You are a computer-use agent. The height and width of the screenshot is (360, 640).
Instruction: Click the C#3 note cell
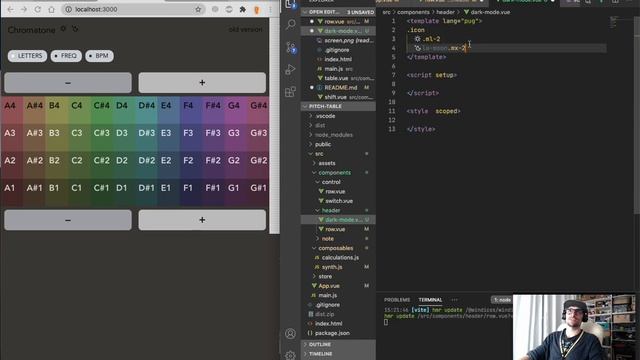point(102,138)
